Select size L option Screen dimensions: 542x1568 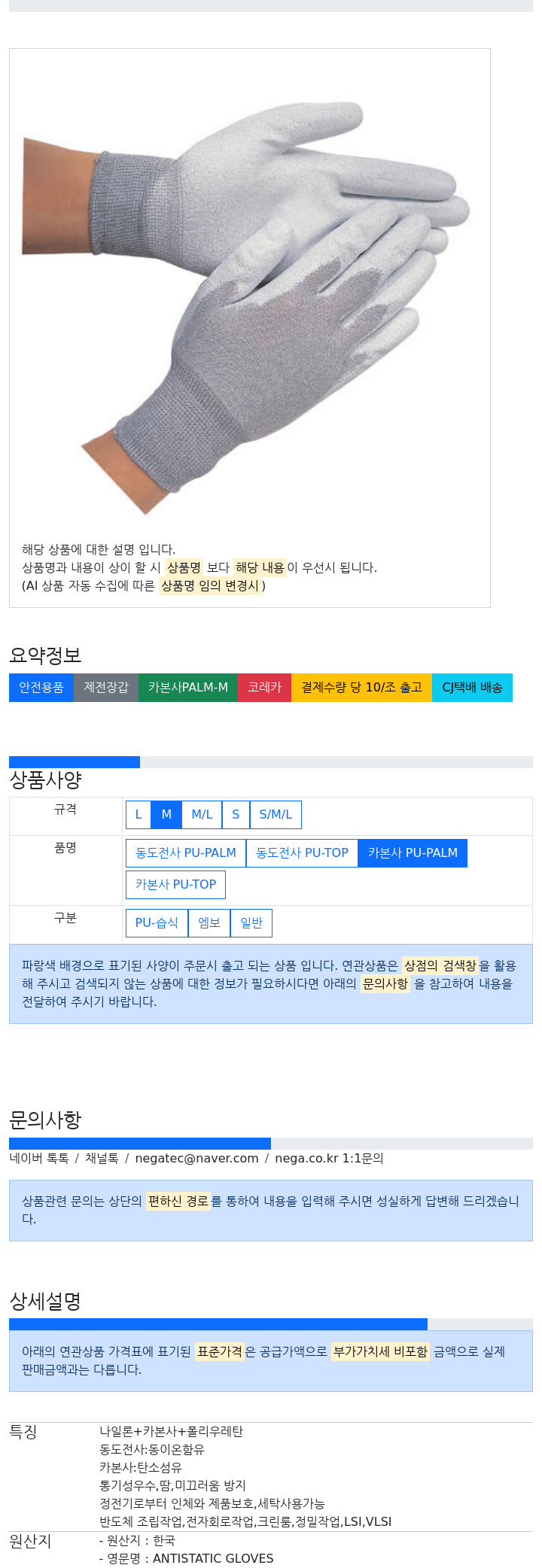[139, 815]
